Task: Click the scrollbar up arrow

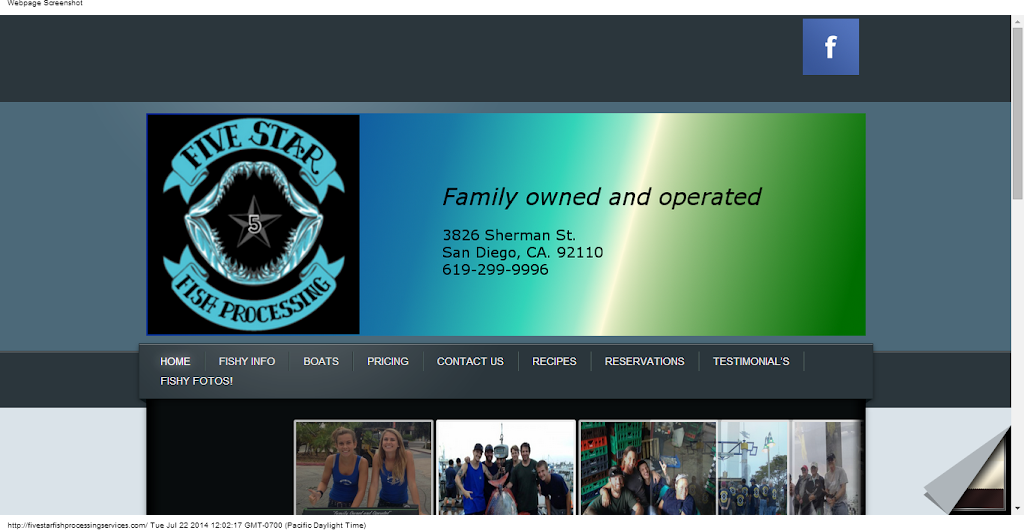Action: [1017, 21]
